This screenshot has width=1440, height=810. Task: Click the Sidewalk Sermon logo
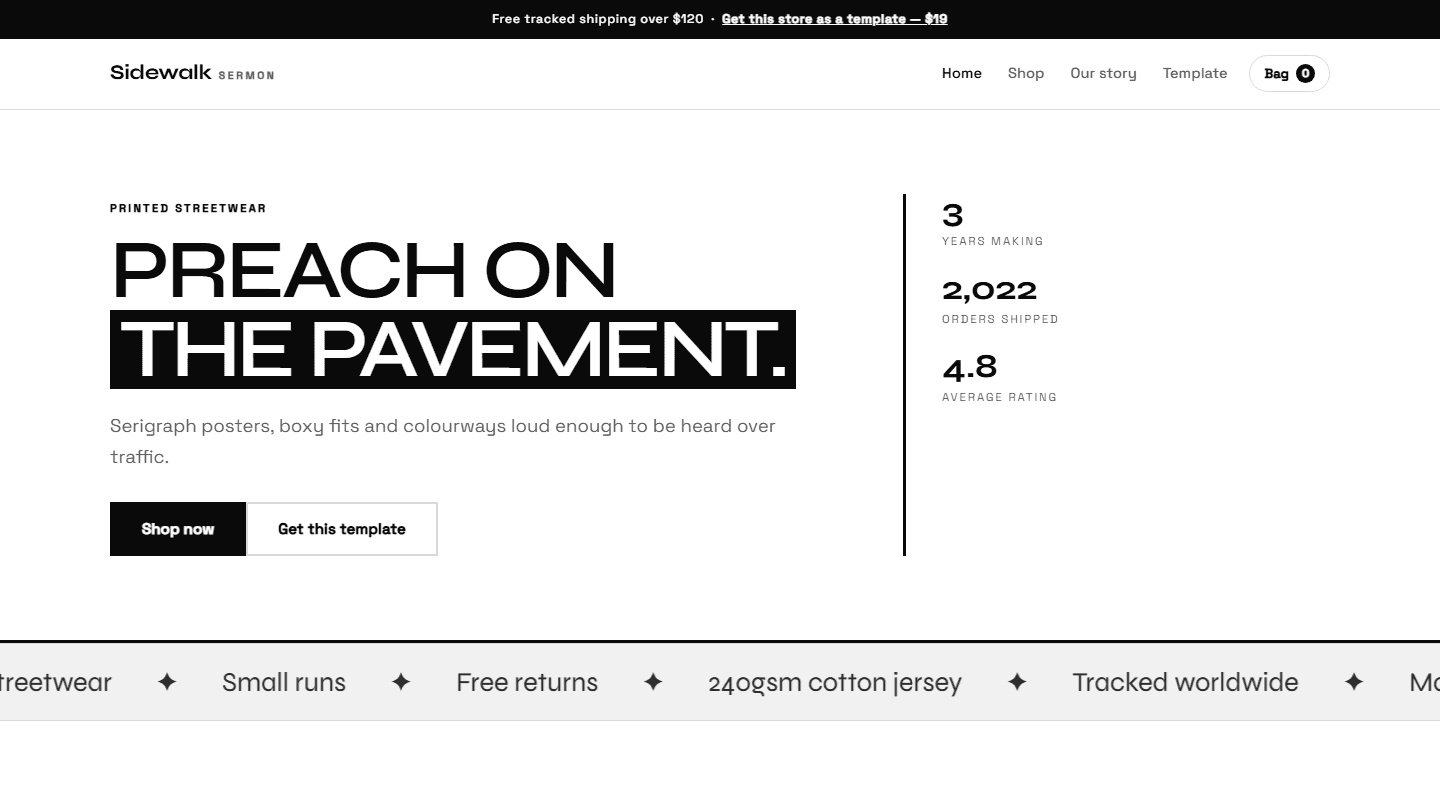click(x=192, y=73)
